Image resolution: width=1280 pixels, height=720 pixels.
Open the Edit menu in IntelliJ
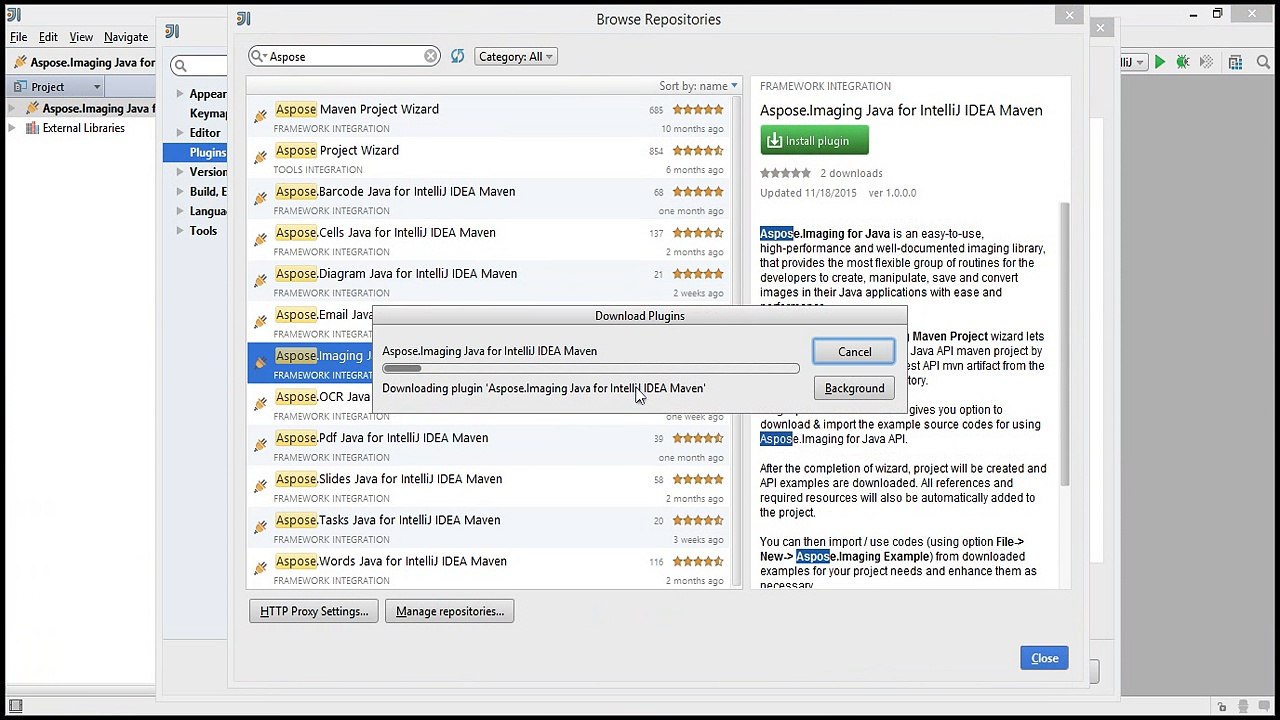48,37
